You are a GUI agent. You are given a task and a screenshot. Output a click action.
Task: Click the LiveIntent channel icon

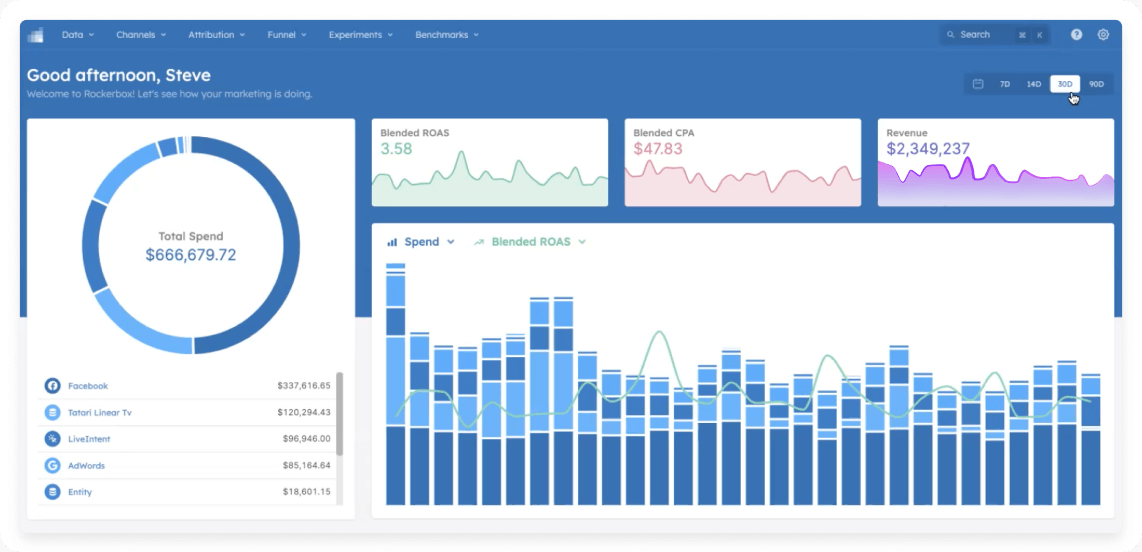pos(52,439)
